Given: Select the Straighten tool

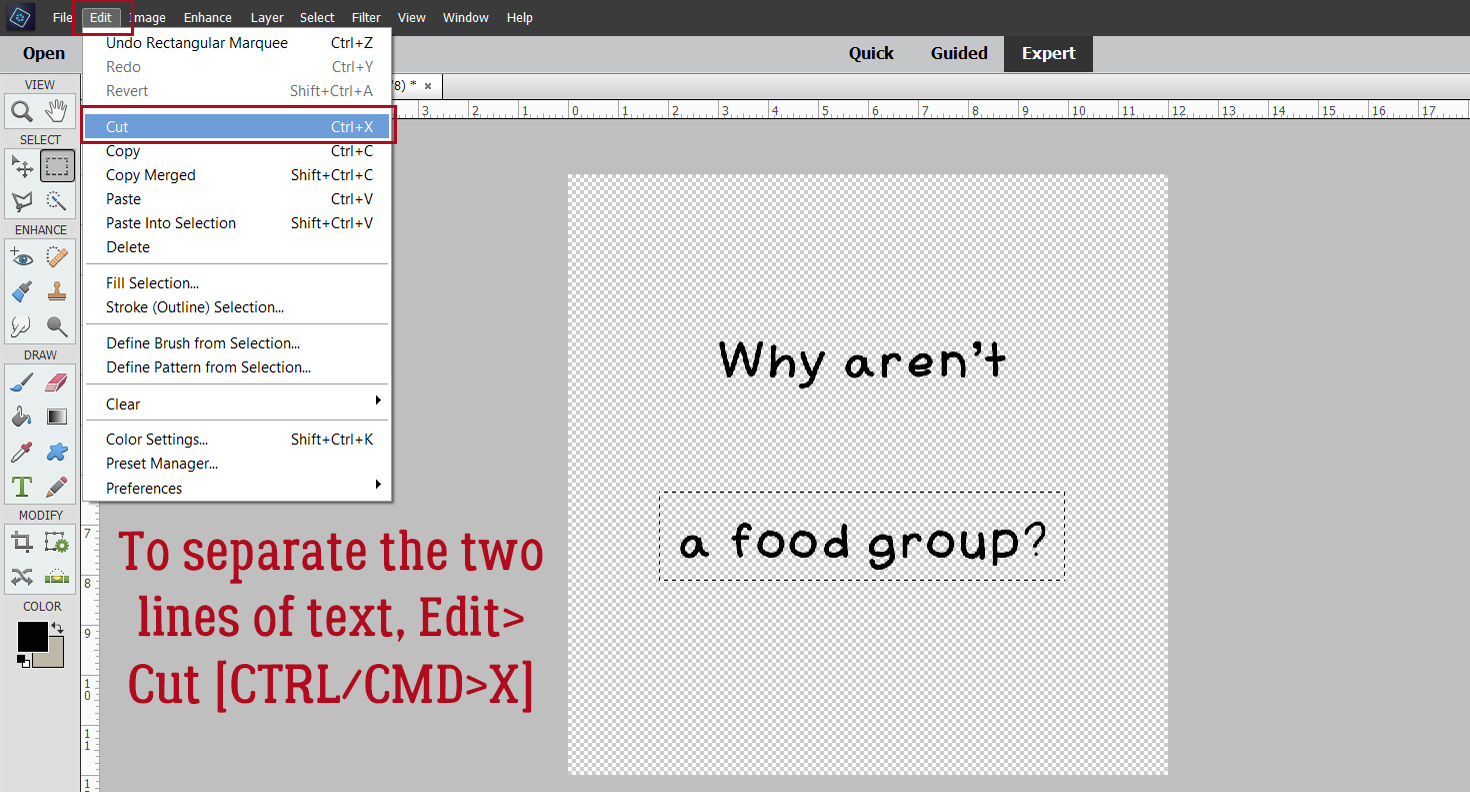Looking at the screenshot, I should [57, 577].
